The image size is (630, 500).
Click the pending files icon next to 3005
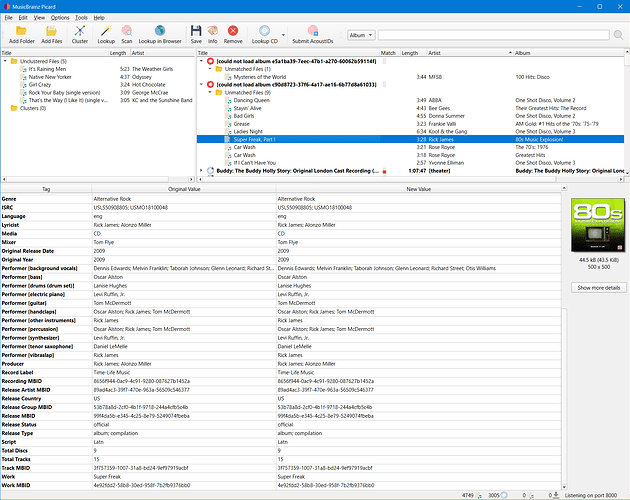[504, 495]
